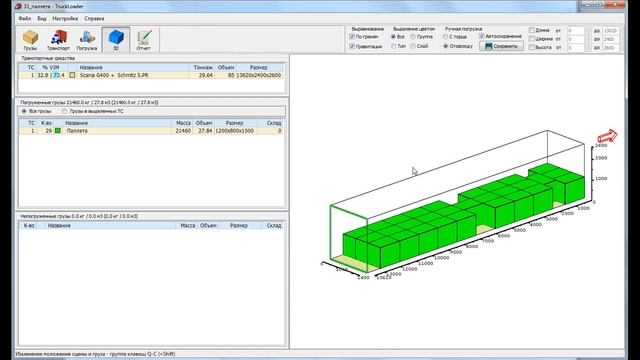The image size is (640, 360).
Task: Click the vehicle size cell 13620x2400x2600
Action: click(x=259, y=75)
